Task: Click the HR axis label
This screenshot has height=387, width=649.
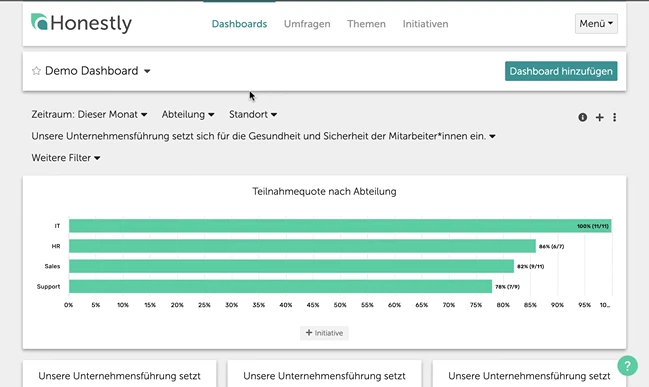Action: [x=56, y=246]
